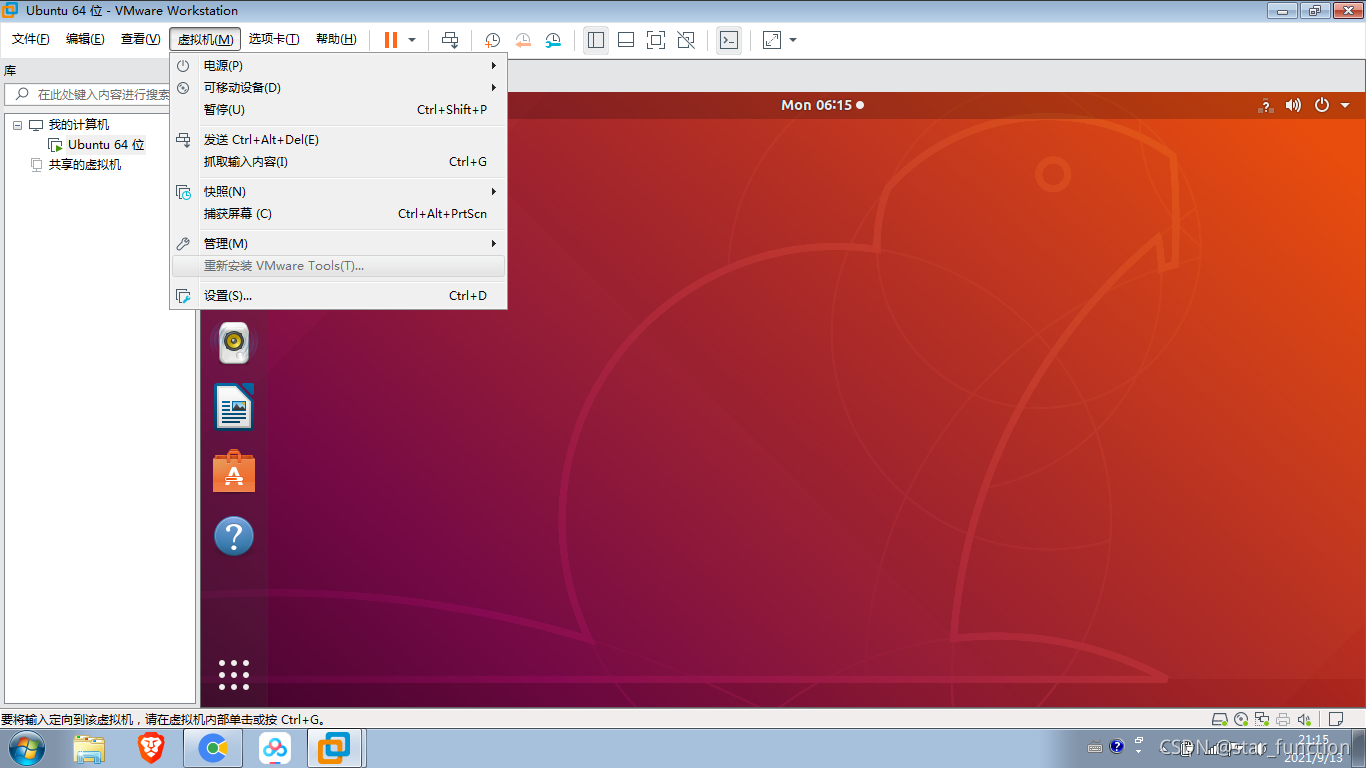Click the blue help tray icon
This screenshot has height=768, width=1366.
[x=1117, y=747]
